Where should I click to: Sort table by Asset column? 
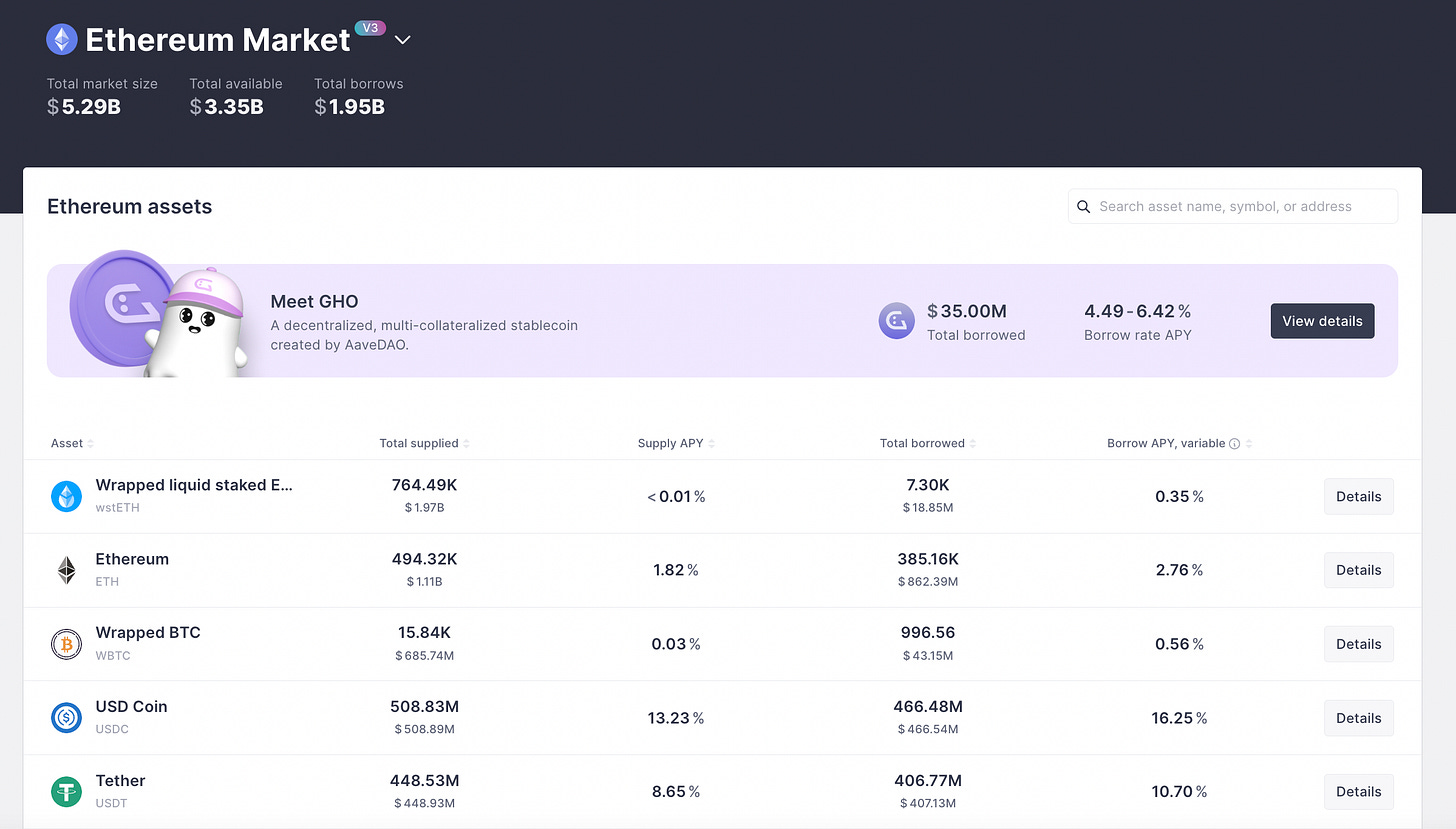click(72, 443)
